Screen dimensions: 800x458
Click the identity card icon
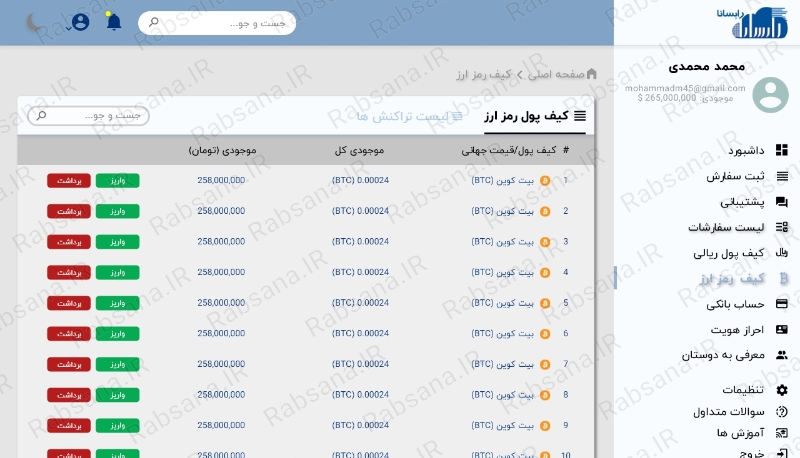click(782, 329)
